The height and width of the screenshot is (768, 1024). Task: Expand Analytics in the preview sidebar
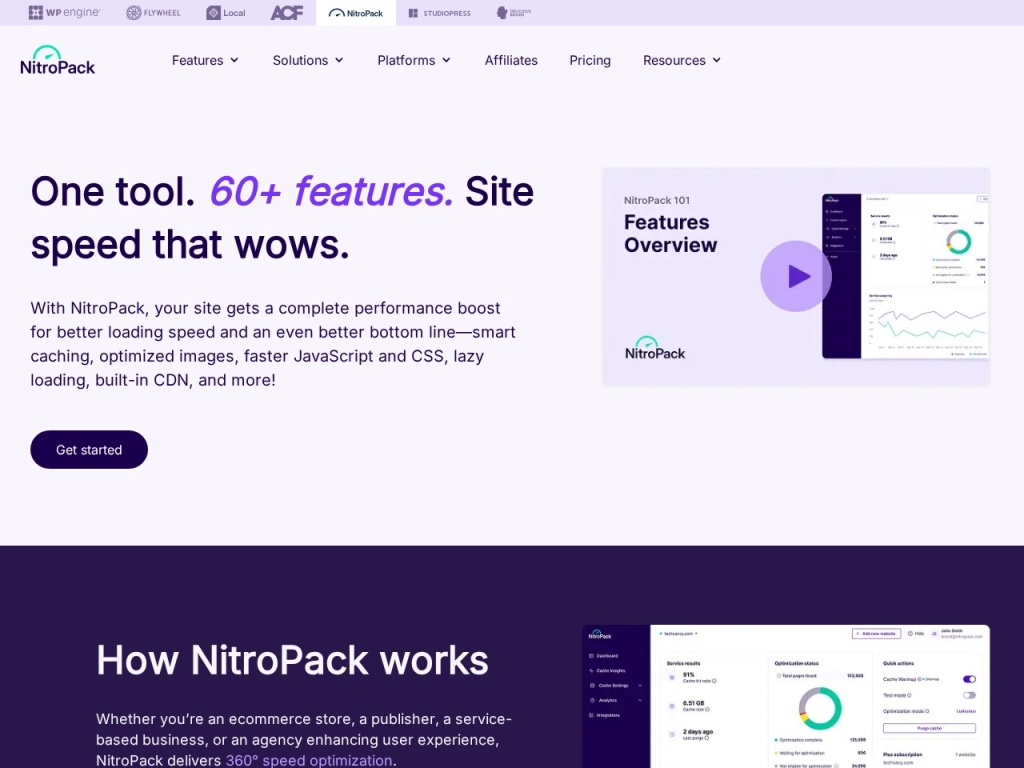tap(615, 700)
